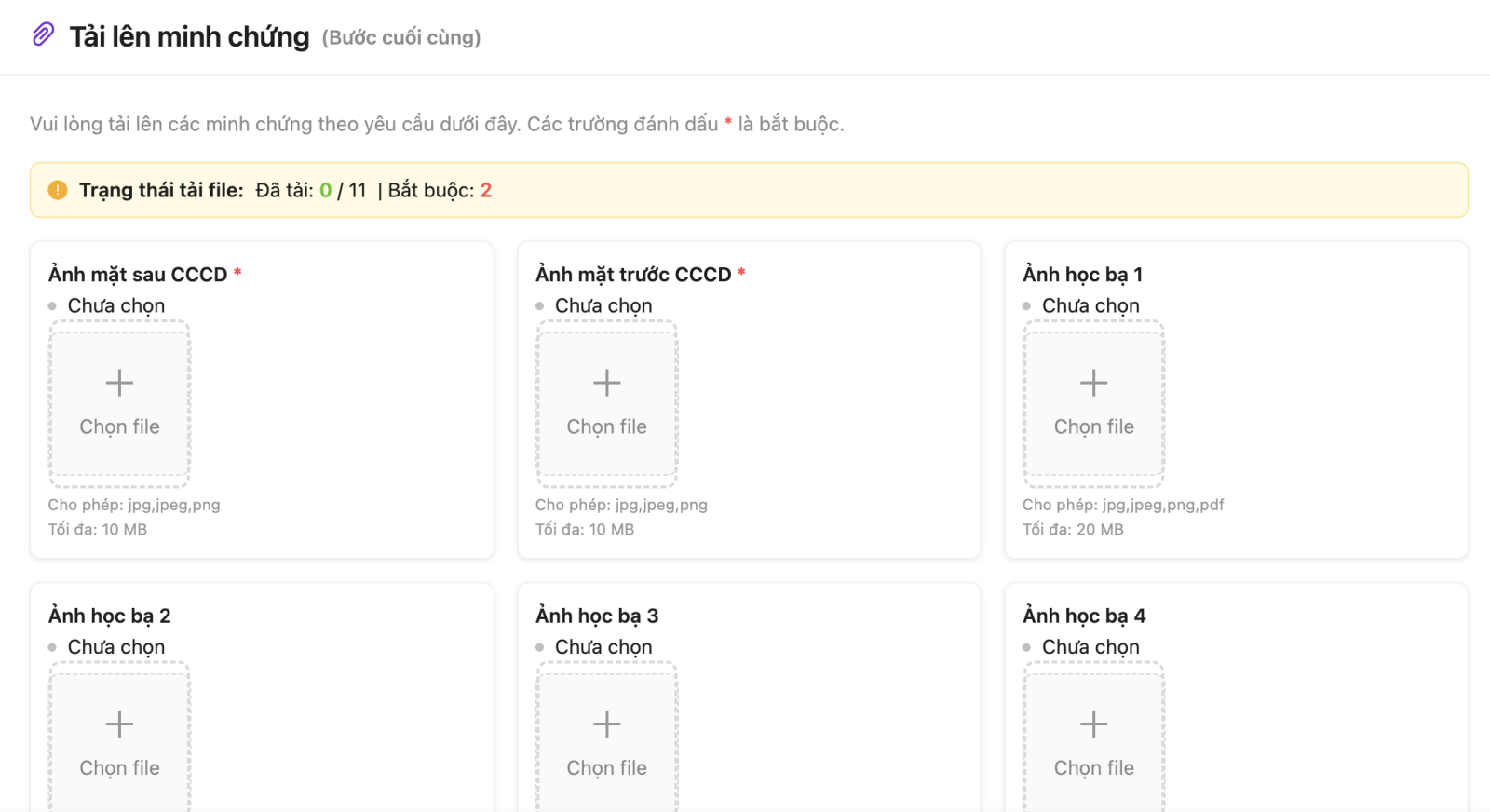The height and width of the screenshot is (812, 1490).
Task: Click the paperclip icon beside the page title
Action: (43, 35)
